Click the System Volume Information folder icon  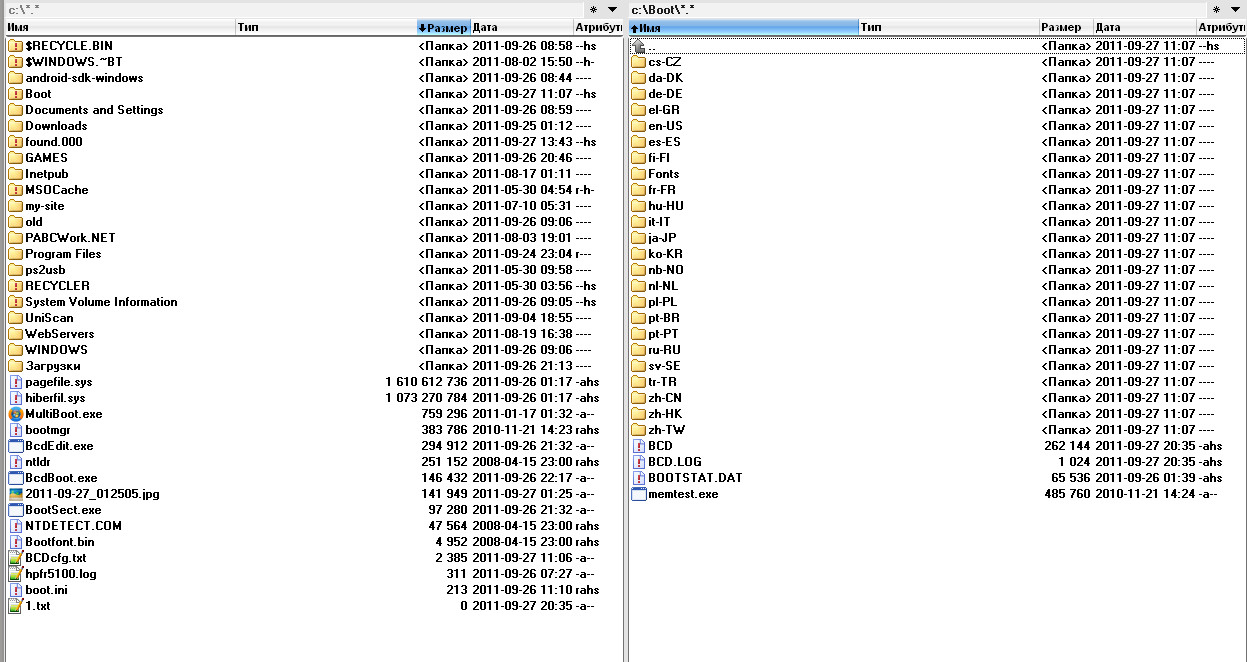pos(15,302)
